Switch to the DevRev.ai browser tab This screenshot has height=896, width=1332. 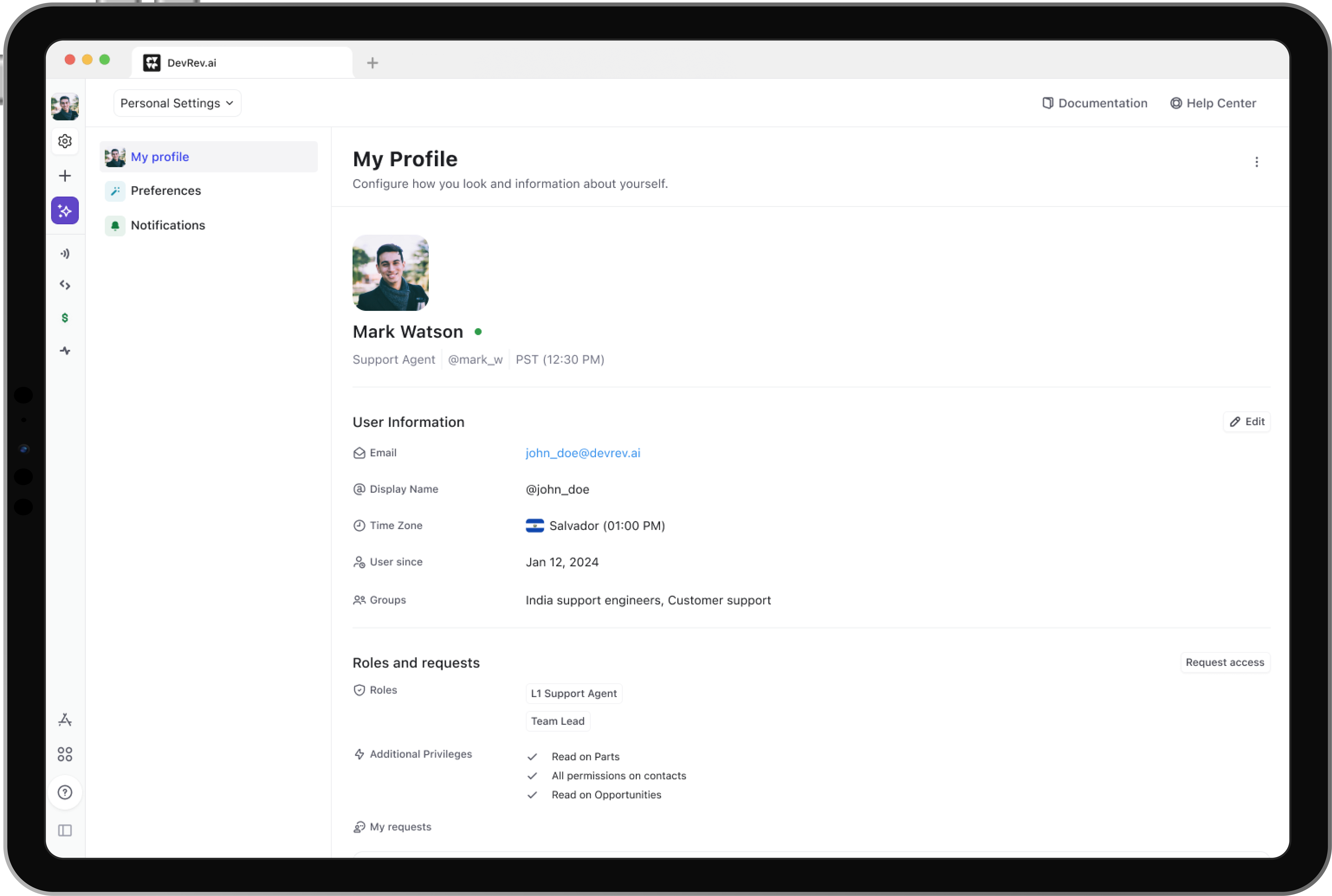tap(242, 63)
